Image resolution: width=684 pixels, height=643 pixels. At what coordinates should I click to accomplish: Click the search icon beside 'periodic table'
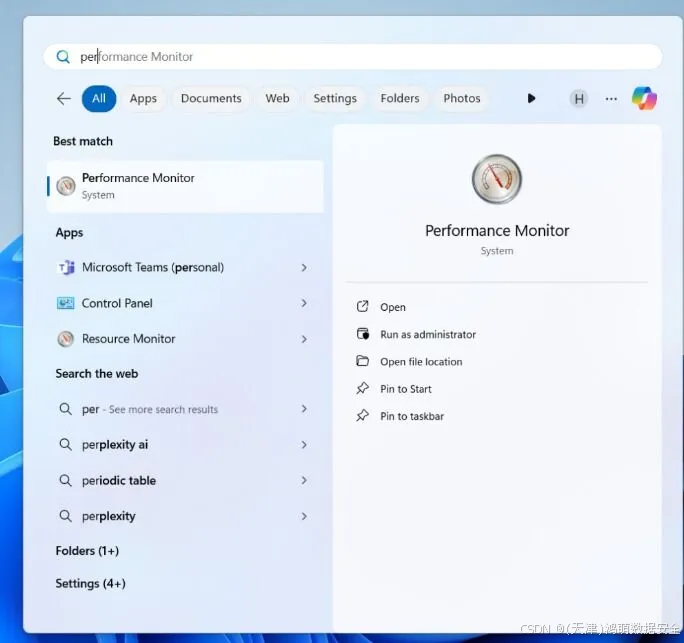pyautogui.click(x=65, y=480)
